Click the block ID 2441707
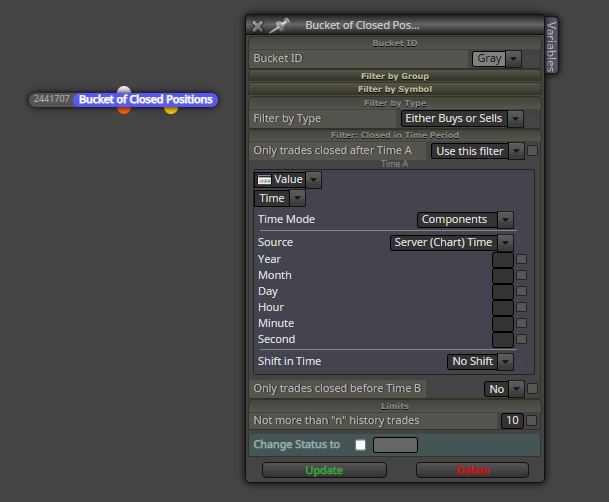 pyautogui.click(x=51, y=99)
